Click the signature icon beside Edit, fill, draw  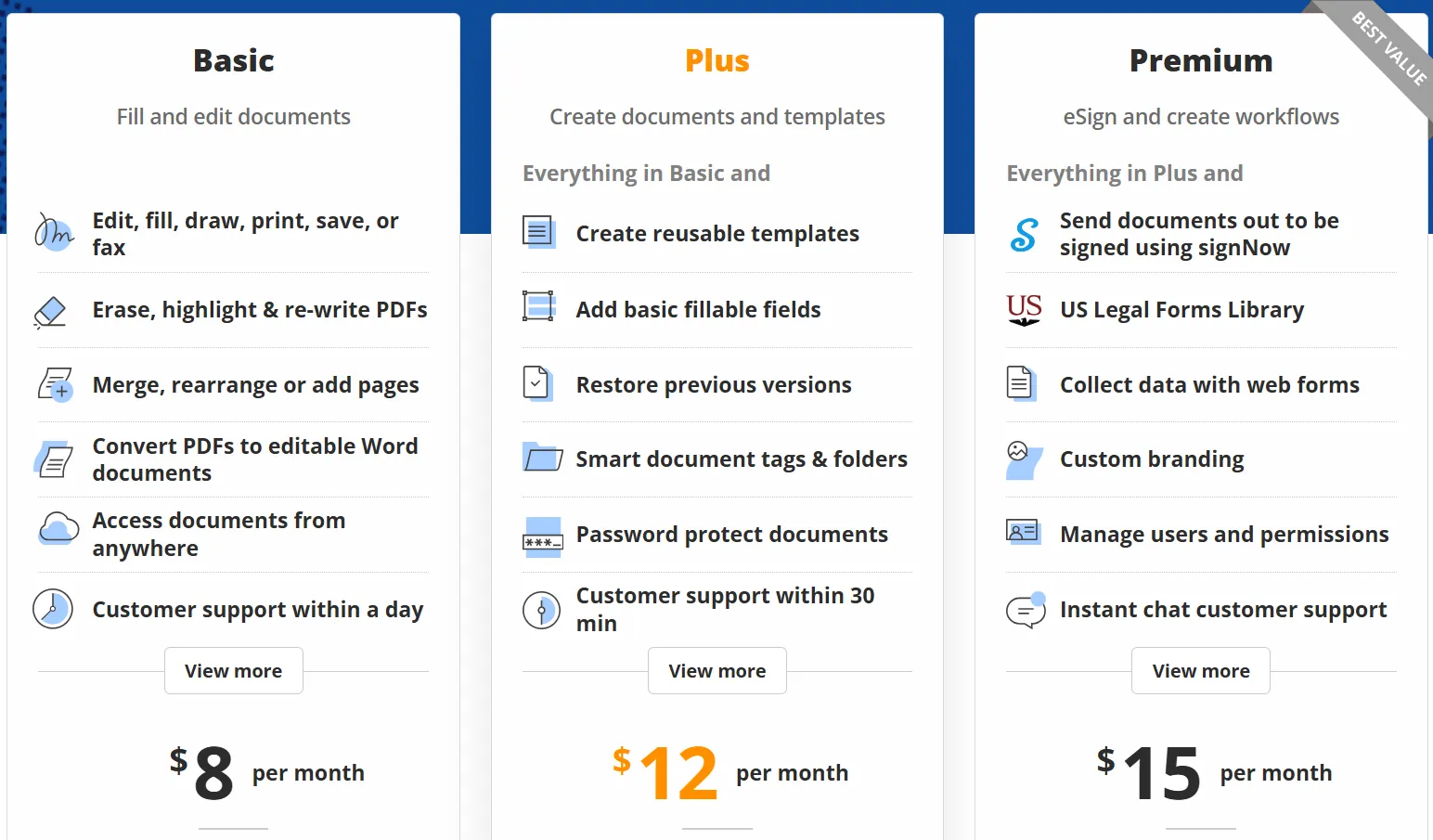pyautogui.click(x=54, y=233)
